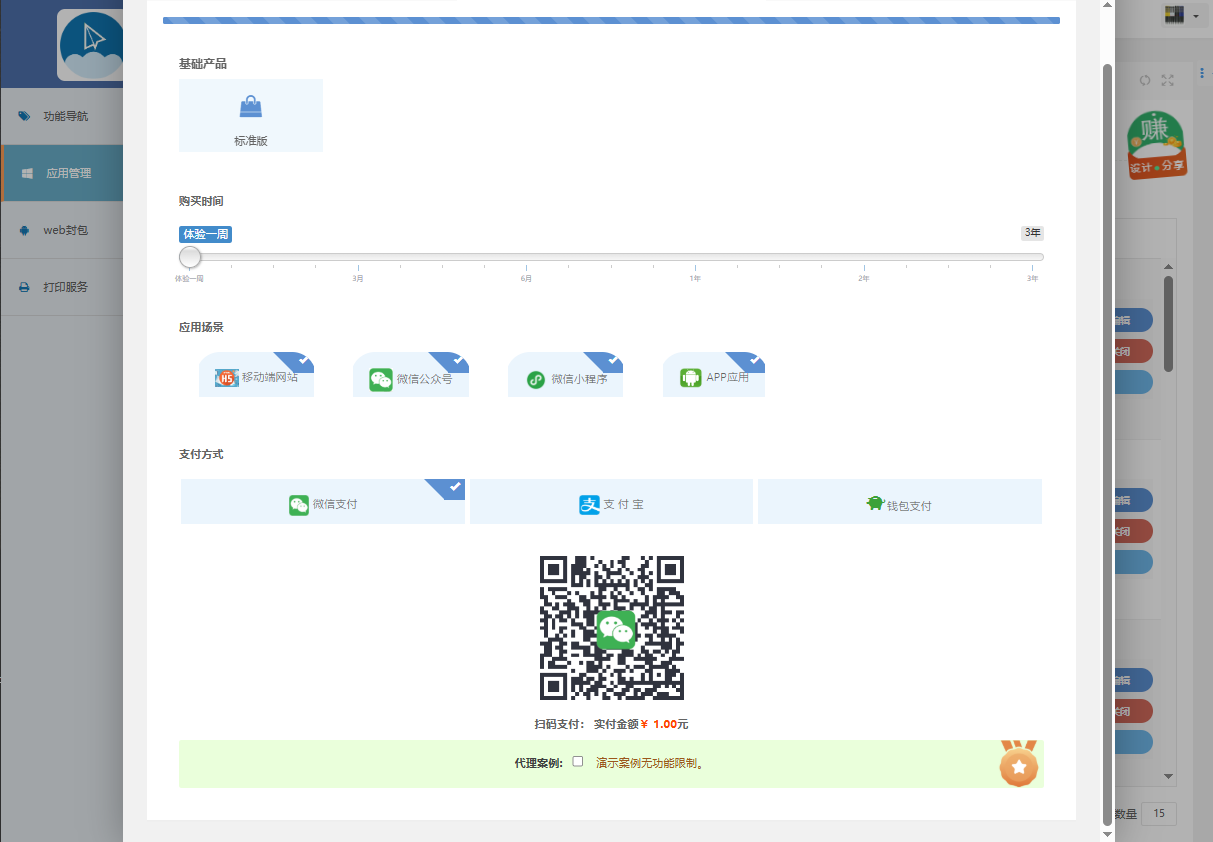Open the vertical three-dot options menu
Viewport: 1213px width, 842px height.
(1201, 74)
